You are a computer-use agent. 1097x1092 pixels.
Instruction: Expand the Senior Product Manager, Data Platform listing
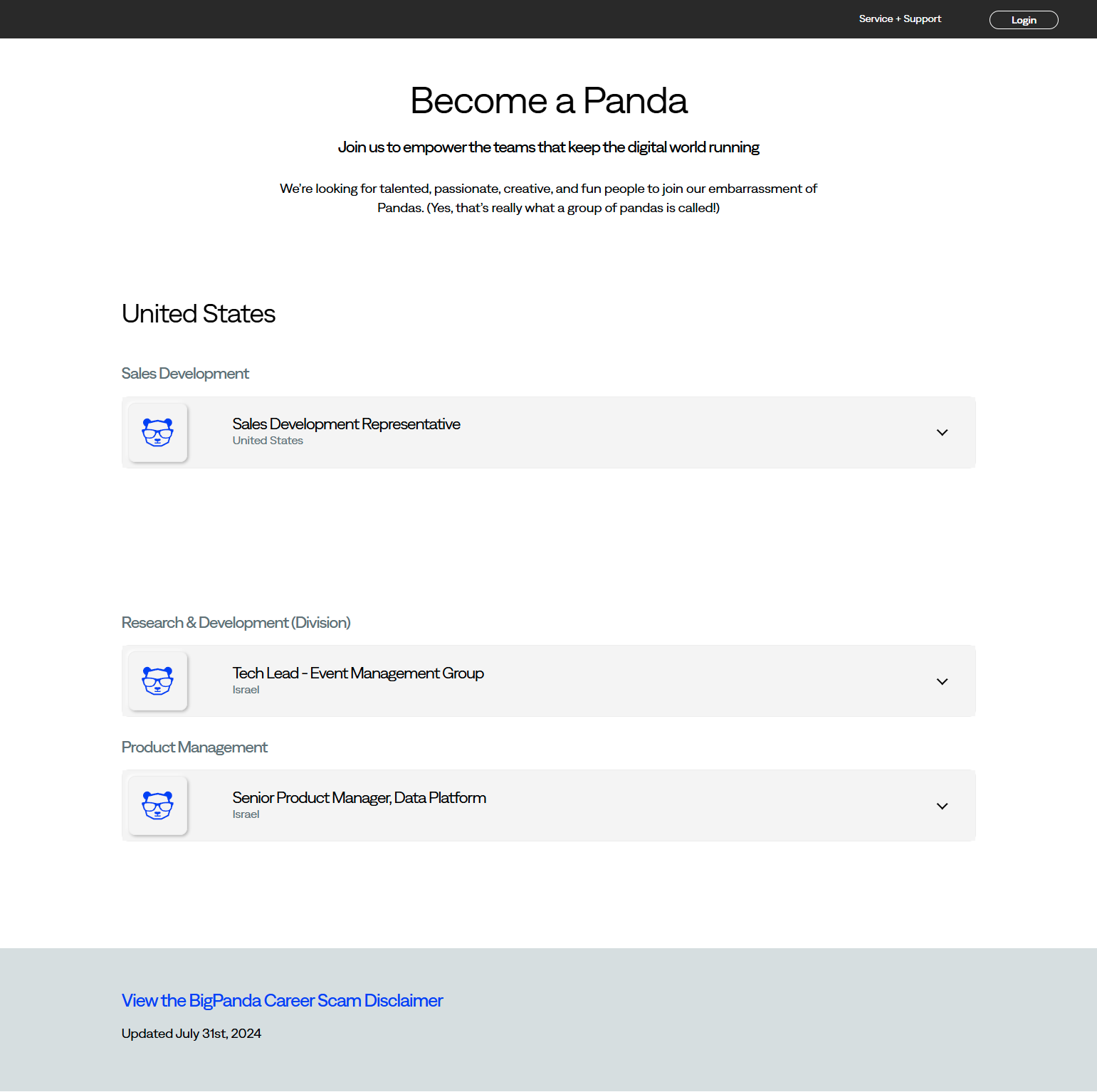pyautogui.click(x=942, y=806)
